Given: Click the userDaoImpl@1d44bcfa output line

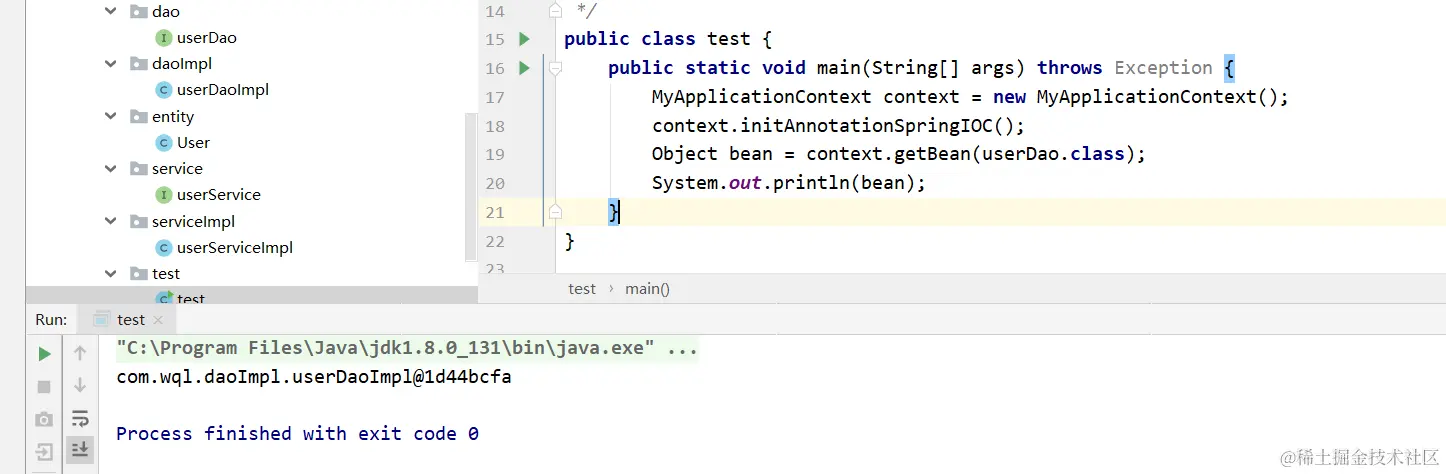Looking at the screenshot, I should click(314, 378).
